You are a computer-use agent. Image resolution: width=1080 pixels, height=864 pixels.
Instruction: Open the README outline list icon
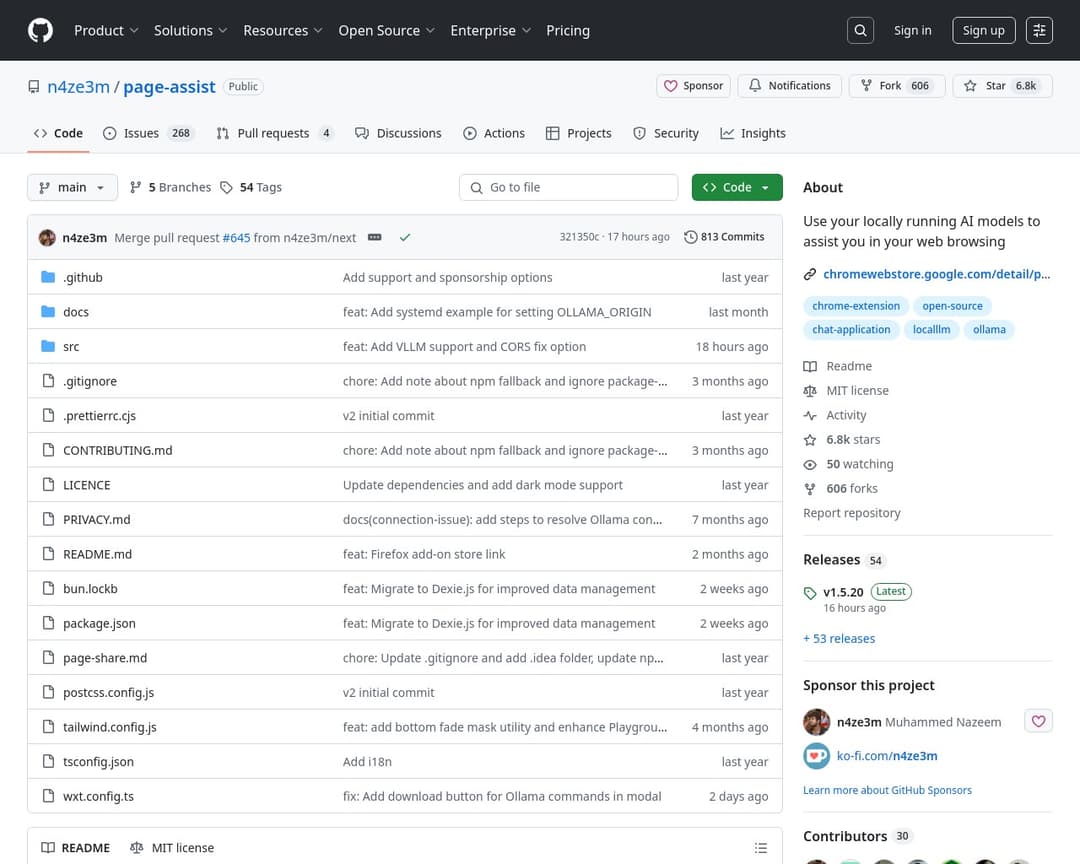pyautogui.click(x=760, y=847)
